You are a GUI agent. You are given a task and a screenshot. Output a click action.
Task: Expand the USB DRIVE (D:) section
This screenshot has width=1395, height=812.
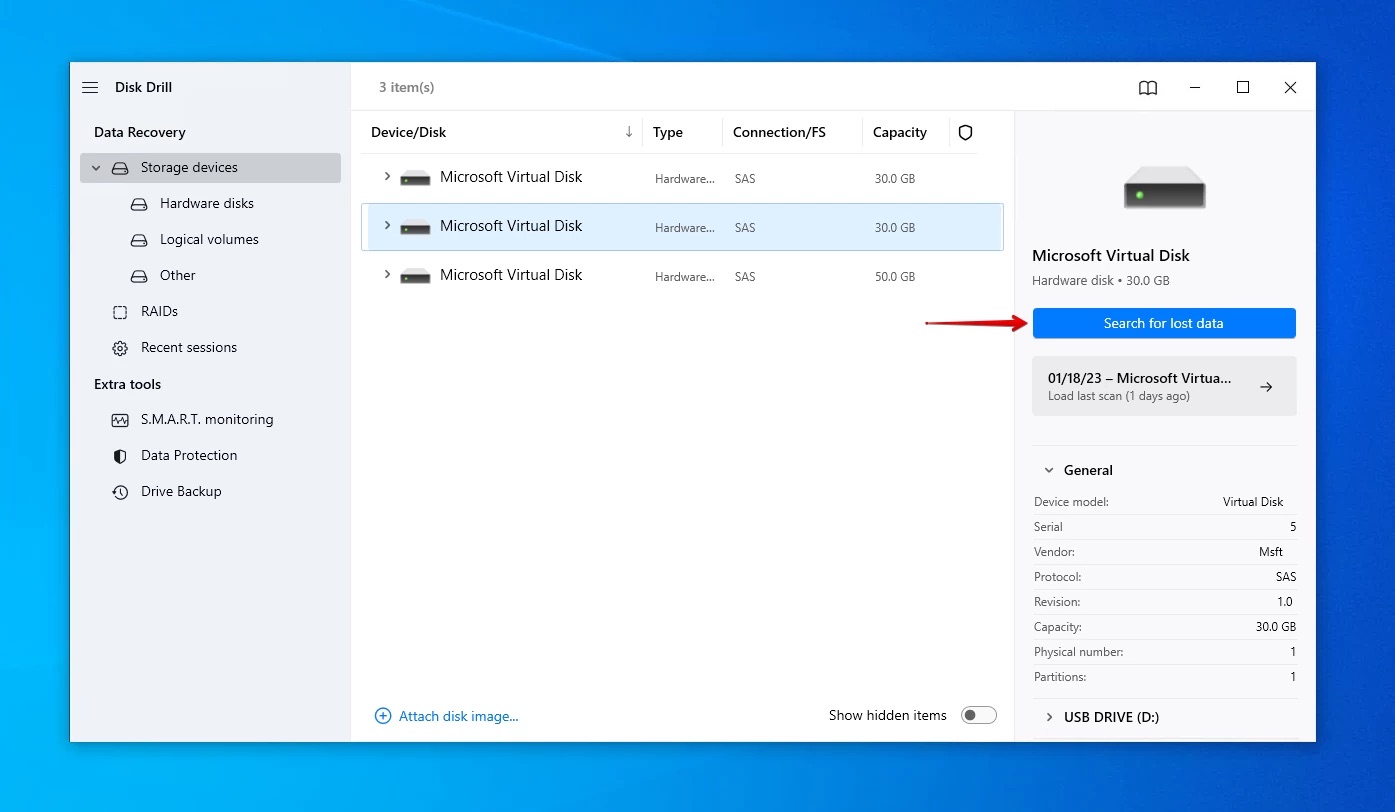(x=1049, y=717)
